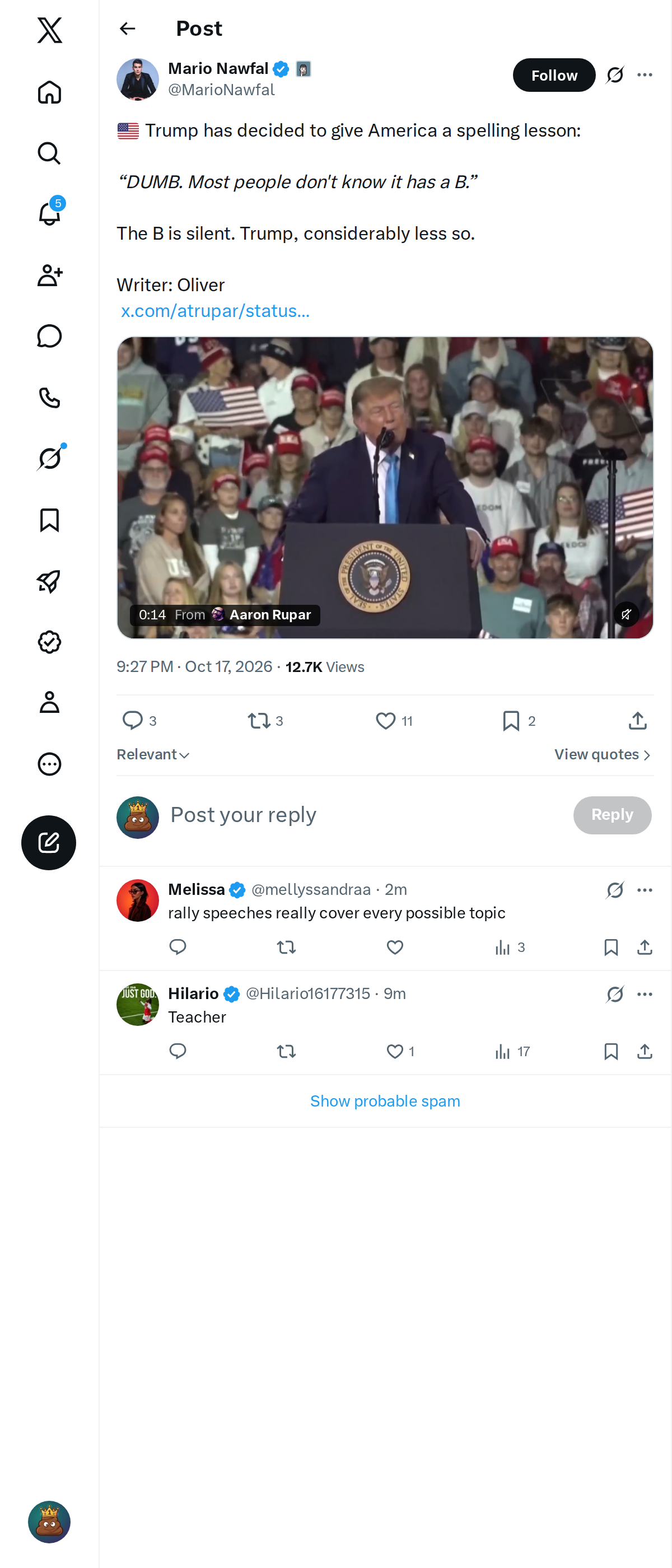Follow Mario Nawfal
The image size is (672, 1568).
tap(554, 75)
